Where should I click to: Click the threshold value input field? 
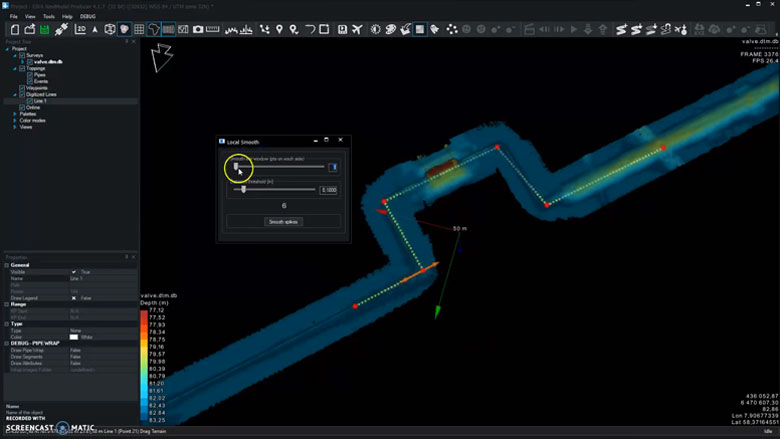(x=328, y=189)
